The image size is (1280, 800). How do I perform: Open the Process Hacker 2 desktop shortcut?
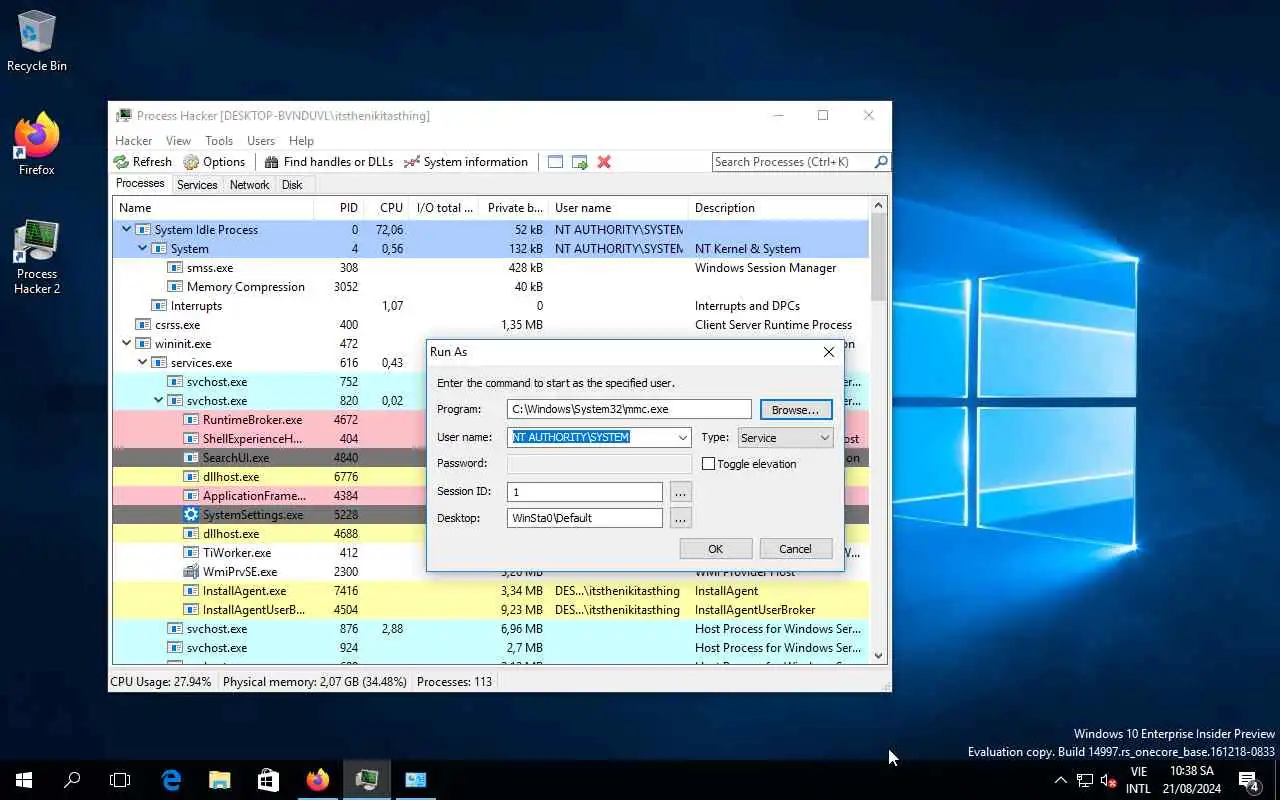[37, 257]
